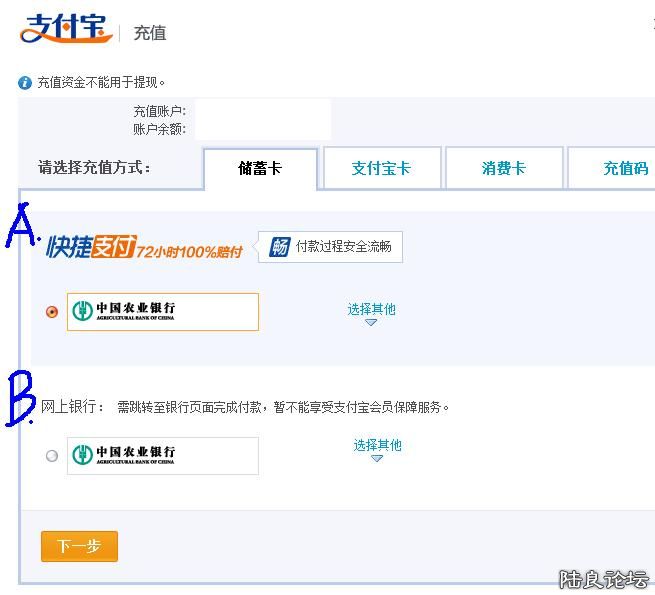Expand the arrow below 选择其他 in 网上银行 section
The height and width of the screenshot is (595, 655).
point(377,459)
